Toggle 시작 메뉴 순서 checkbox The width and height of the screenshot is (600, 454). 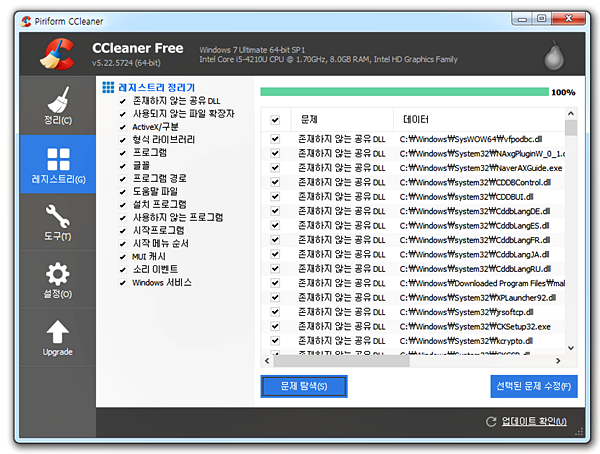[x=122, y=244]
